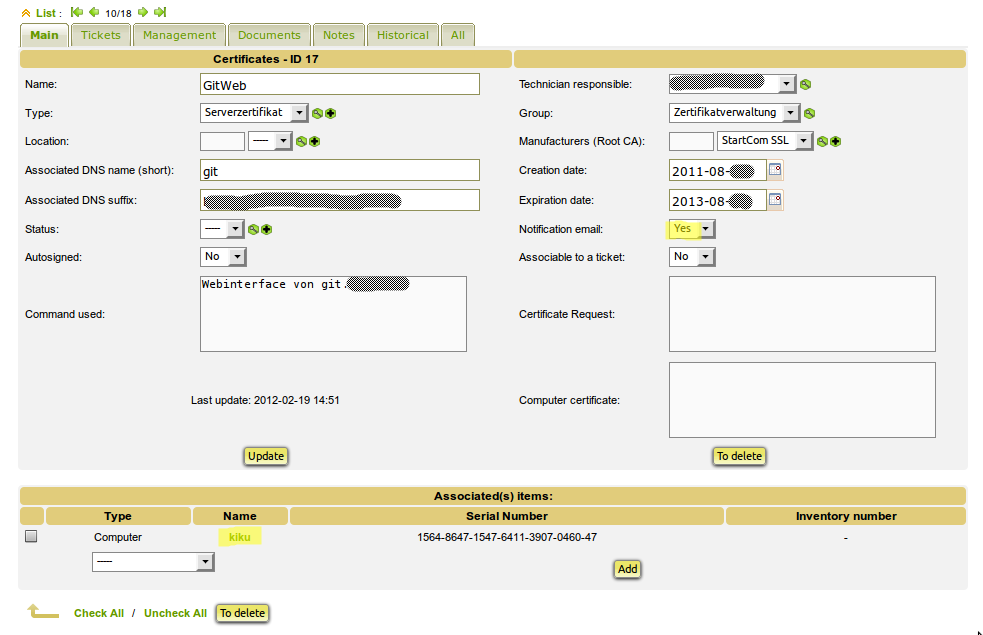Switch to the Tickets tab
Screen dimensions: 983x635
pos(100,35)
